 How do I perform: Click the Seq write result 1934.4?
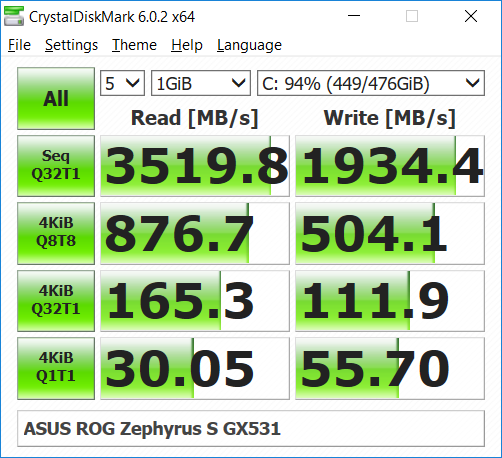(390, 166)
